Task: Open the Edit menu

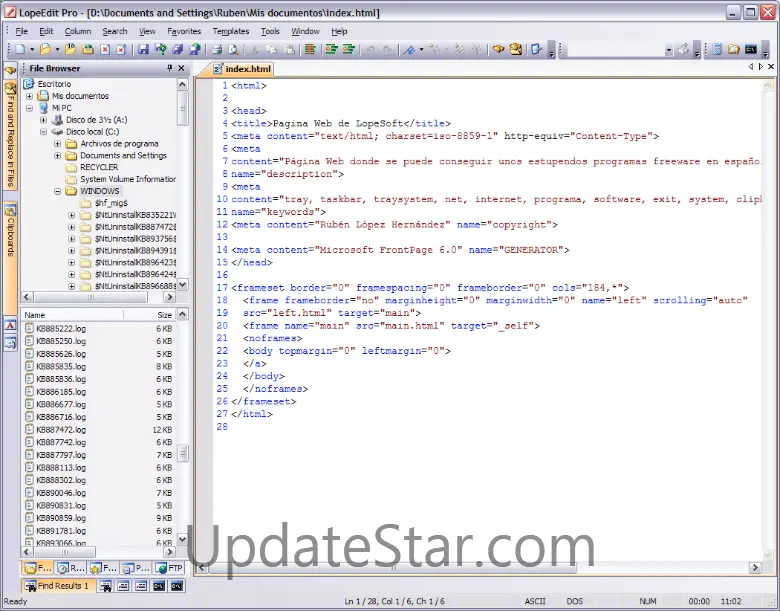Action: tap(46, 31)
